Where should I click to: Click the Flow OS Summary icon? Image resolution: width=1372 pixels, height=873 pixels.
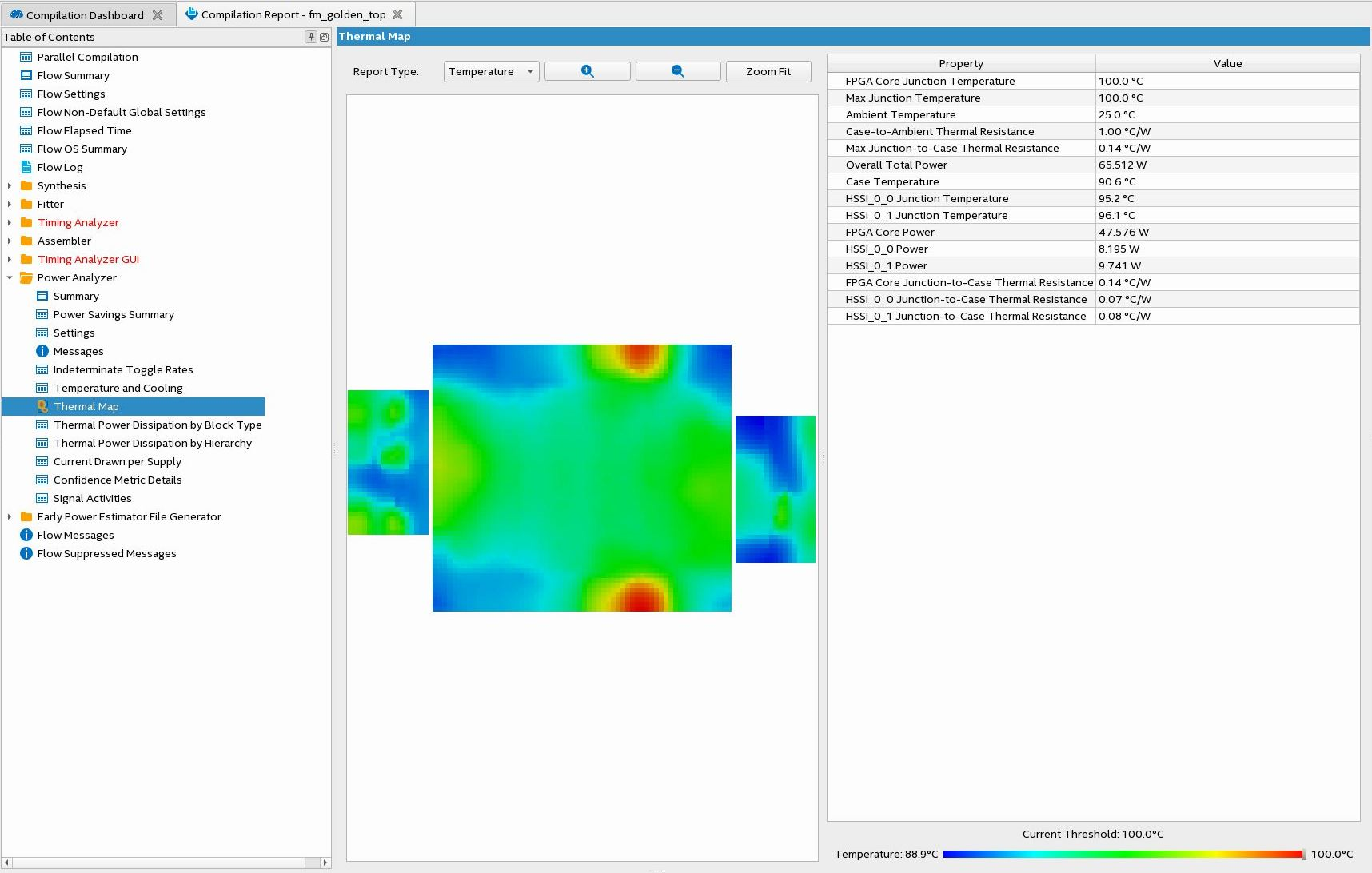[26, 149]
